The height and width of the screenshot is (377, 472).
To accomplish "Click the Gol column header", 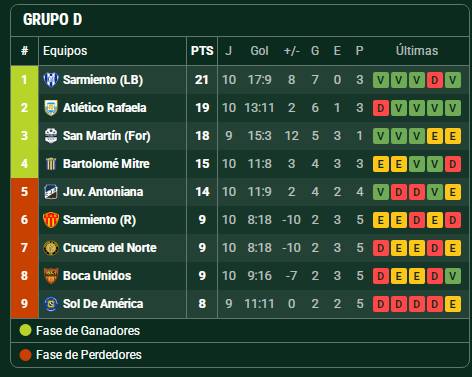I will coord(259,51).
